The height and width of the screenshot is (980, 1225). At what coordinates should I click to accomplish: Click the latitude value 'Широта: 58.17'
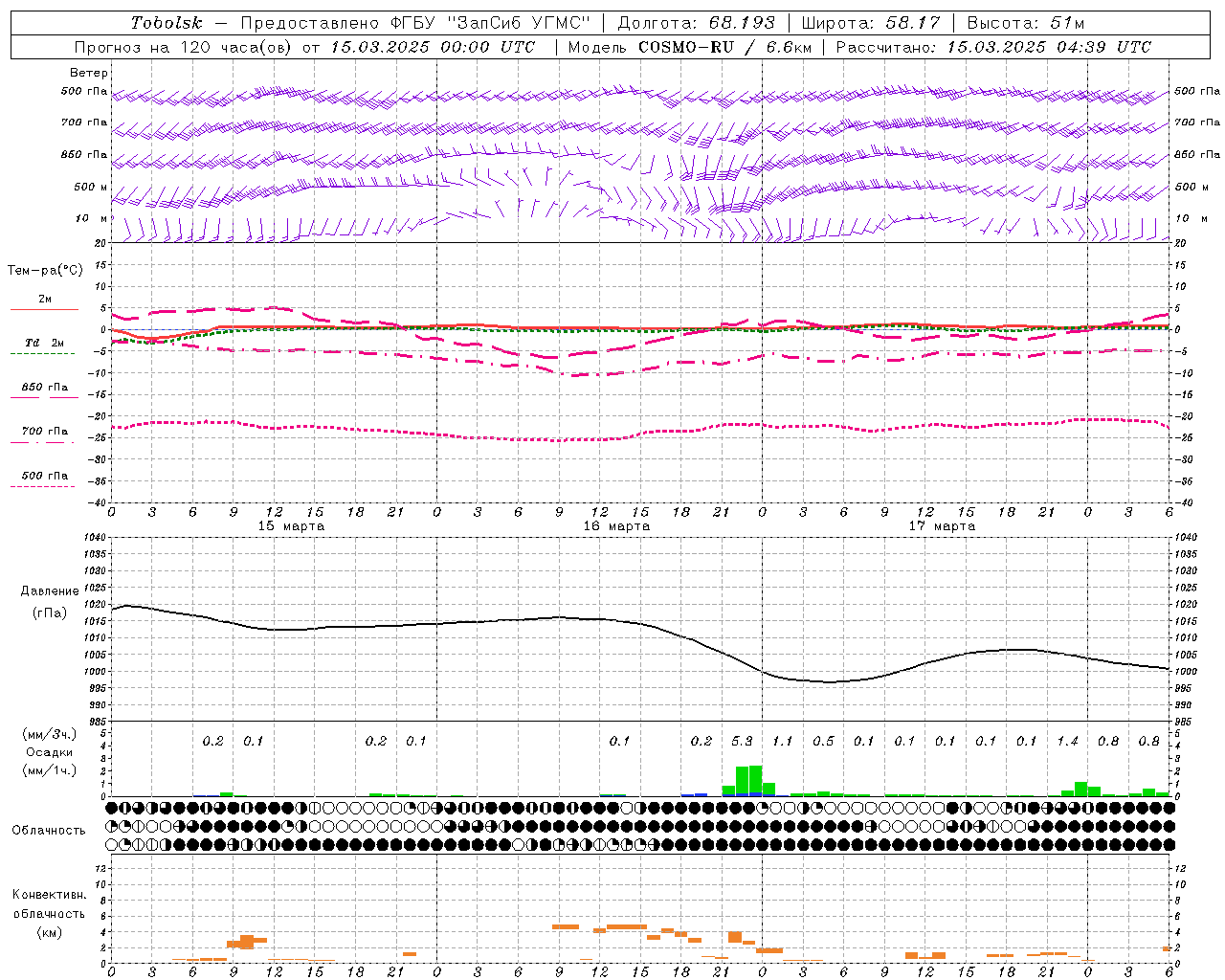click(870, 22)
